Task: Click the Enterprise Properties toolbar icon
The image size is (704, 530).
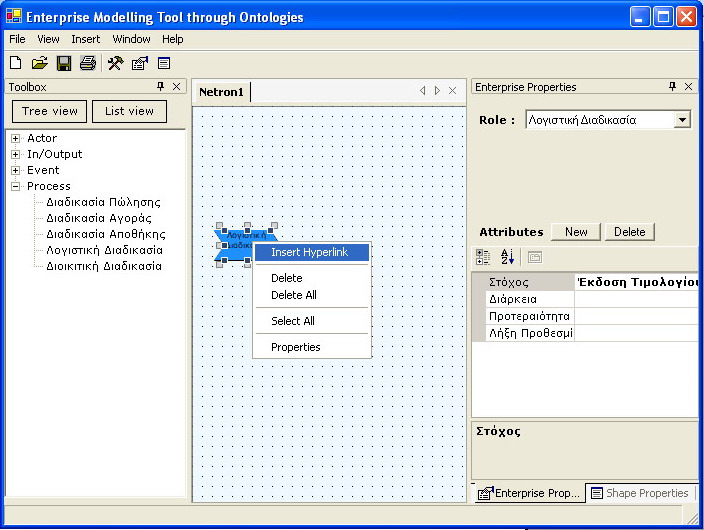Action: tap(140, 63)
